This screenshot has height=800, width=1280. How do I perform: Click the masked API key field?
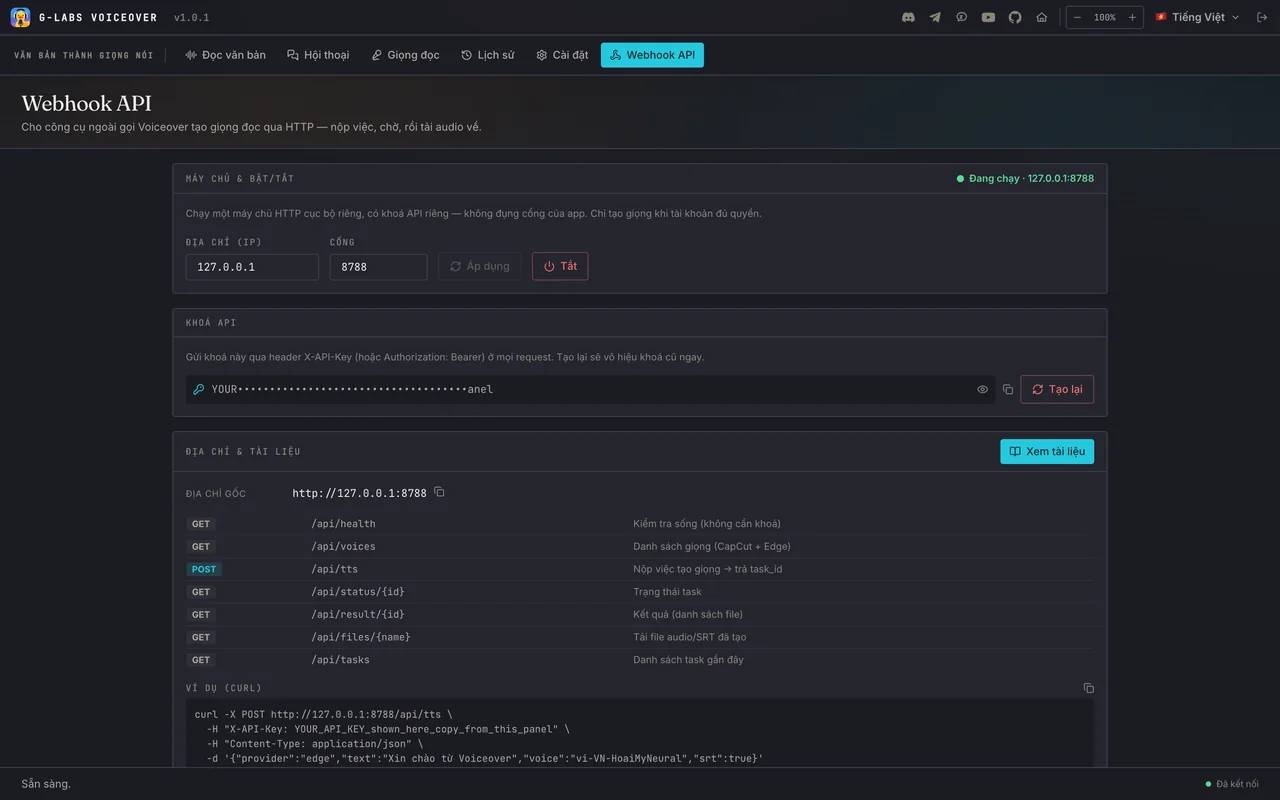[x=590, y=389]
